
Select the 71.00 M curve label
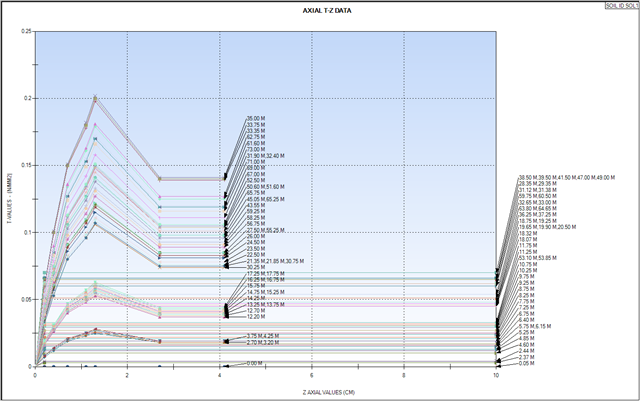click(x=256, y=162)
